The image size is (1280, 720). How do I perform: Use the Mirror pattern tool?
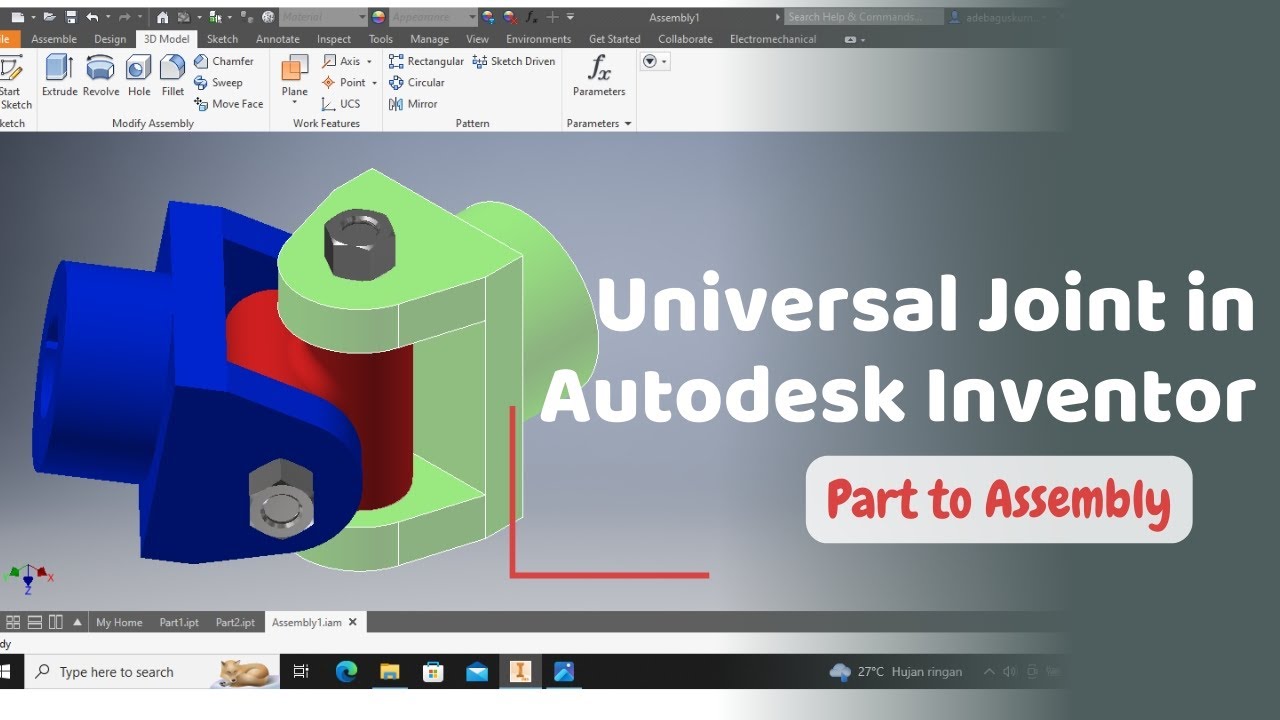coord(413,104)
